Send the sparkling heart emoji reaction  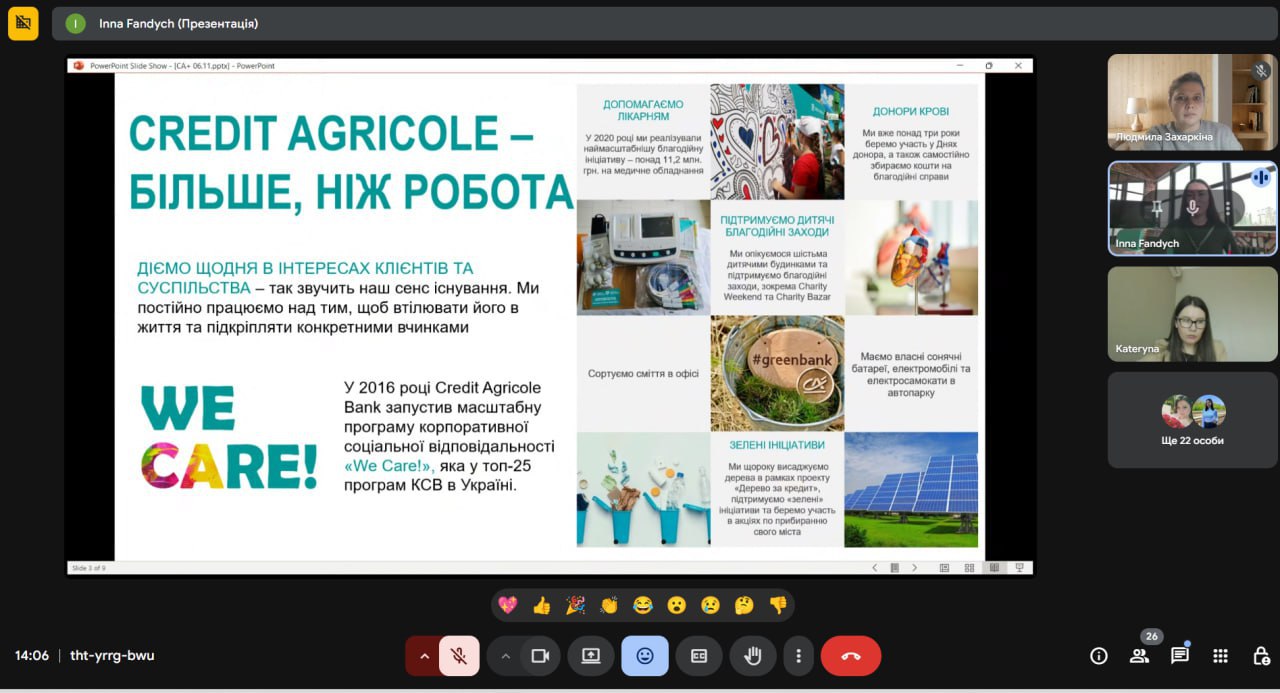508,605
